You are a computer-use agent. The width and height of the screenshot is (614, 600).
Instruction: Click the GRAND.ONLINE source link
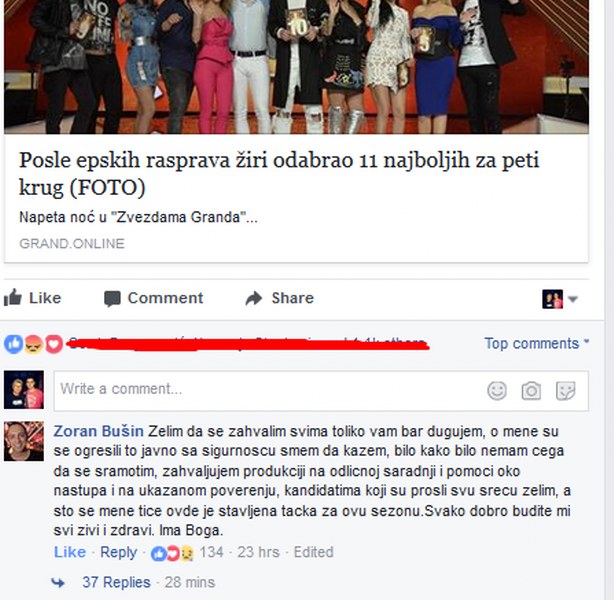pyautogui.click(x=72, y=243)
